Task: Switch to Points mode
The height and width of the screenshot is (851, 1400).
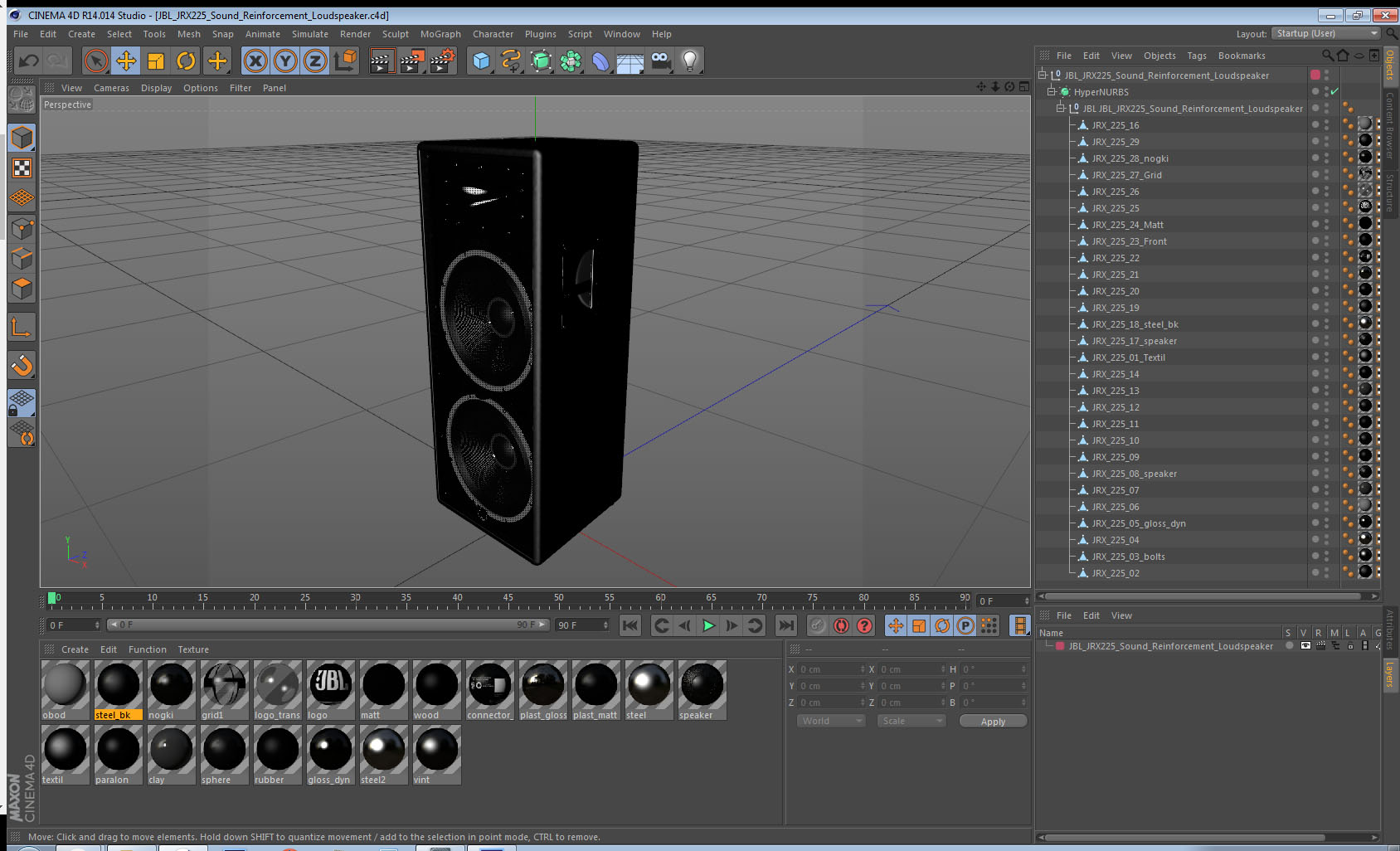Action: point(22,229)
